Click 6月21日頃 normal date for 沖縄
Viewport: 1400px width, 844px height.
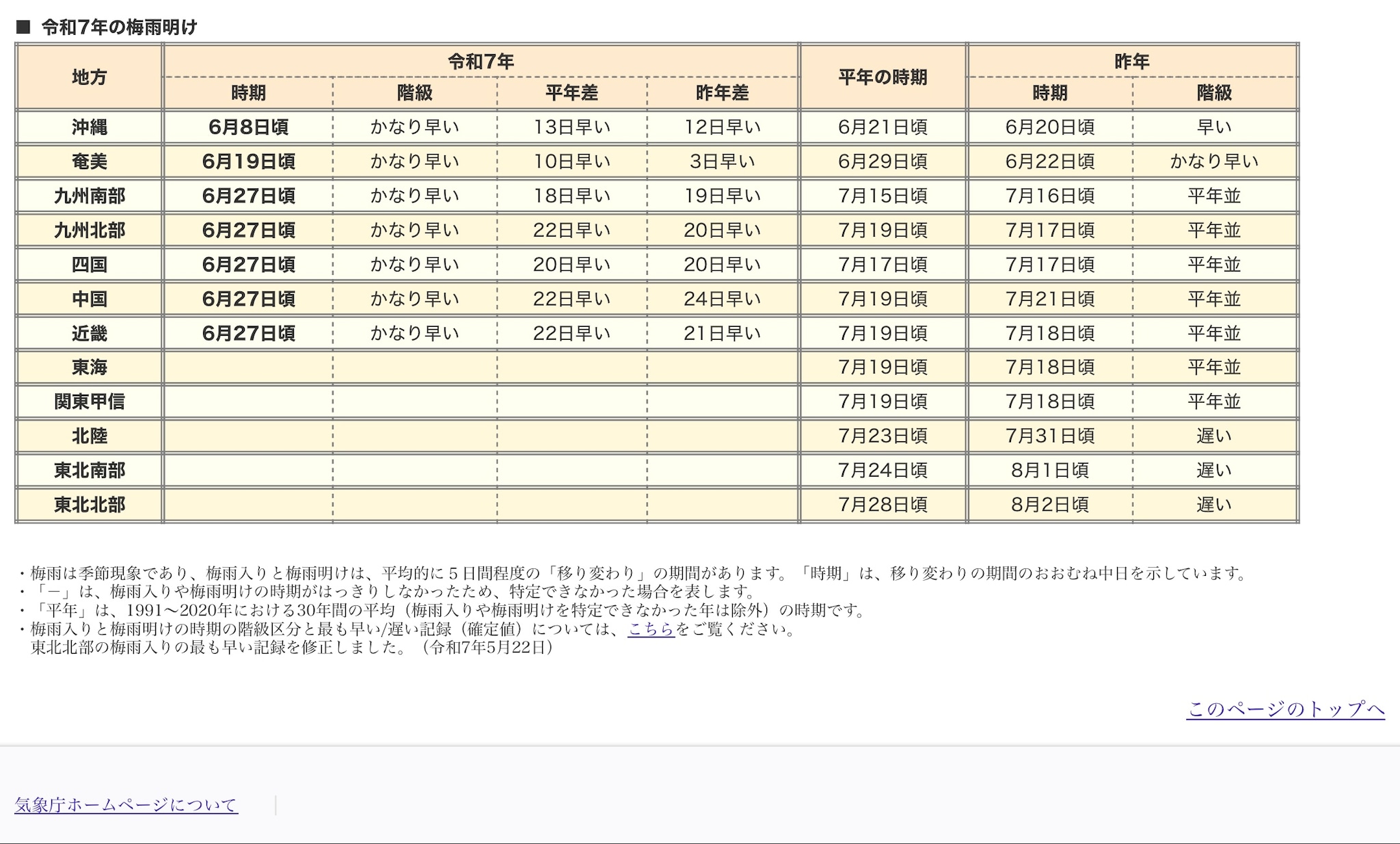pyautogui.click(x=883, y=127)
